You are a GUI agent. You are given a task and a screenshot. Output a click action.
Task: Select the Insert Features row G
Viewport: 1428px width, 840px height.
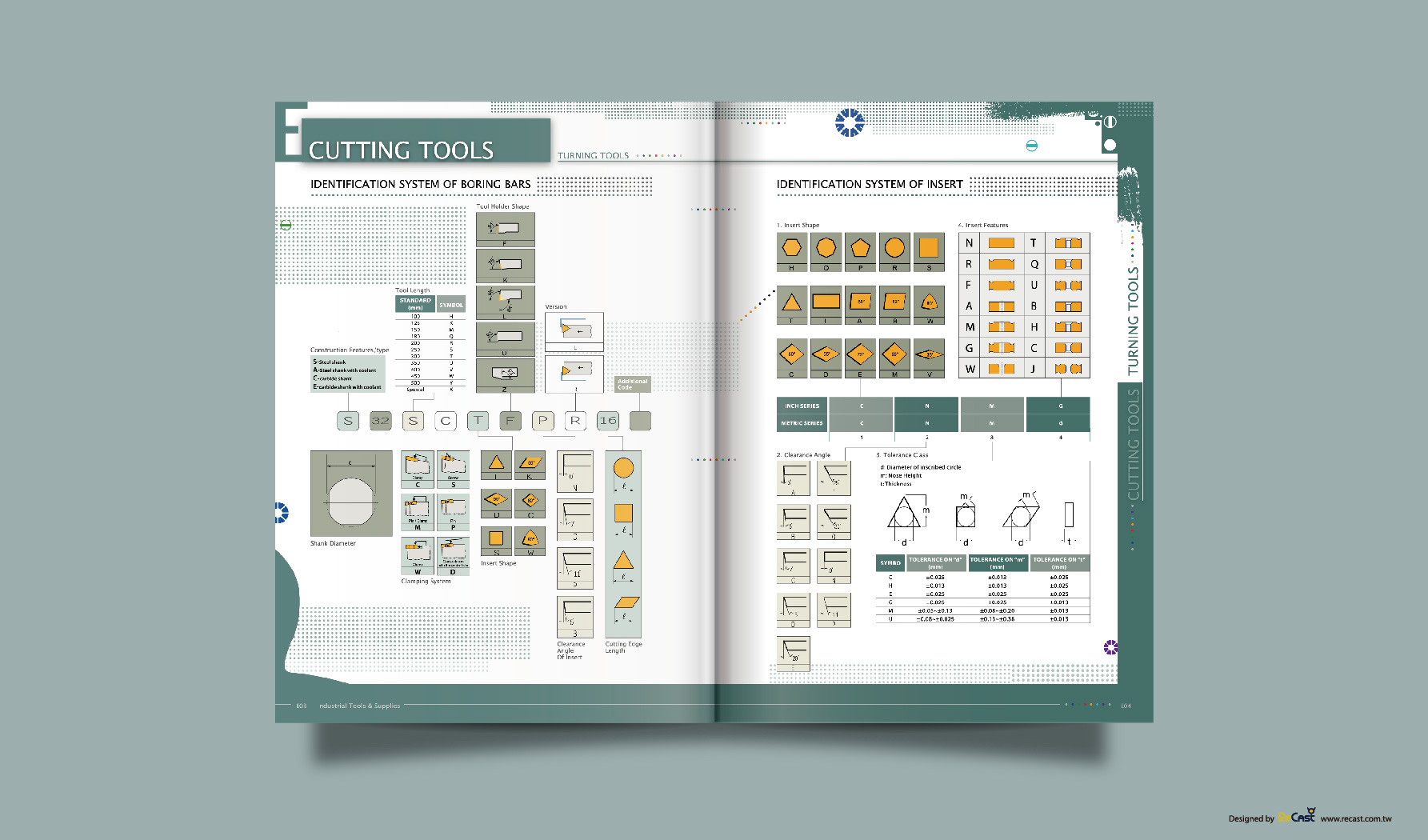pos(991,348)
